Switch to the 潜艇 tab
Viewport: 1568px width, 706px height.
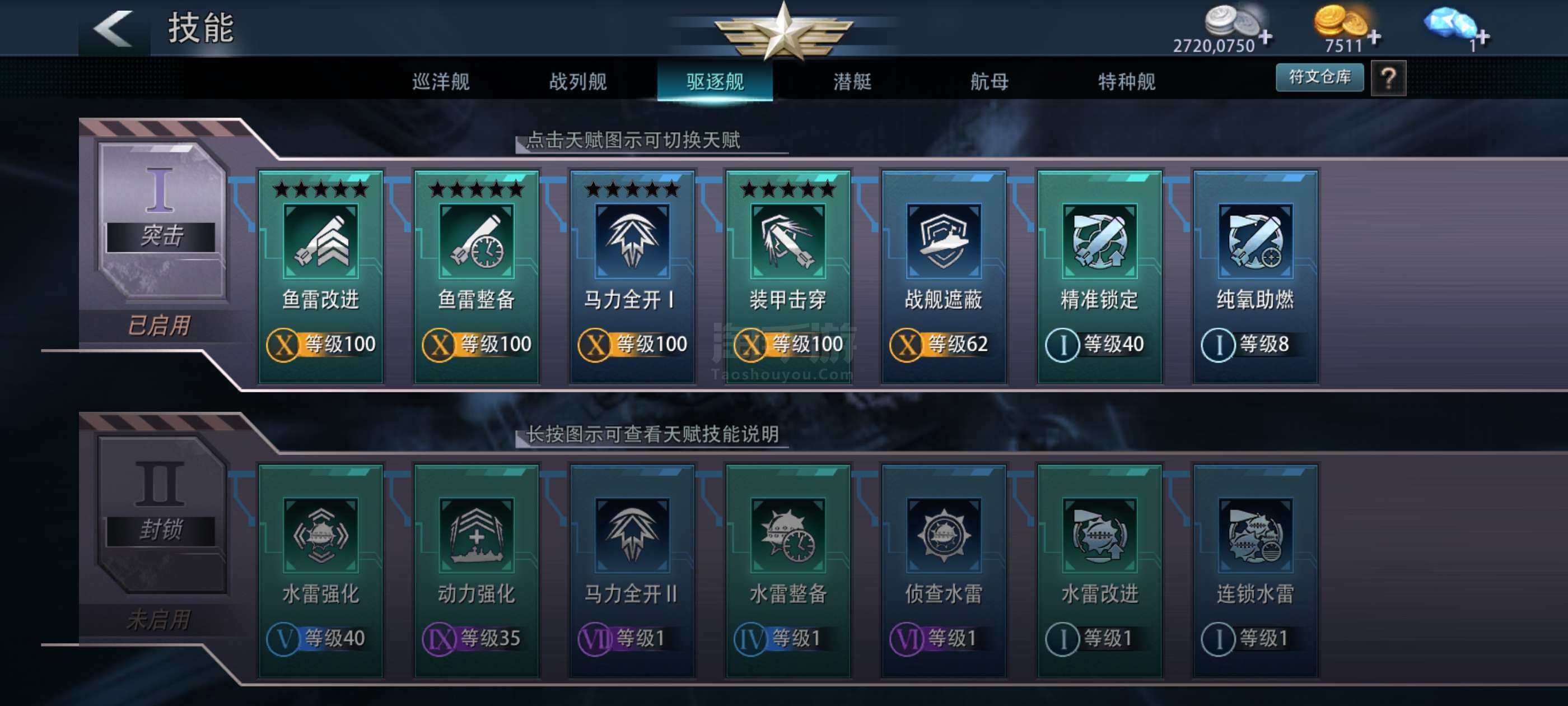[852, 81]
